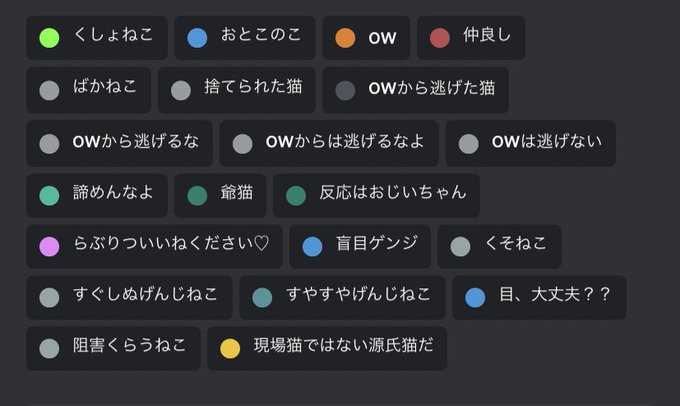Click the ばかねこ role tag
Screen dimensions: 680x406
point(88,90)
